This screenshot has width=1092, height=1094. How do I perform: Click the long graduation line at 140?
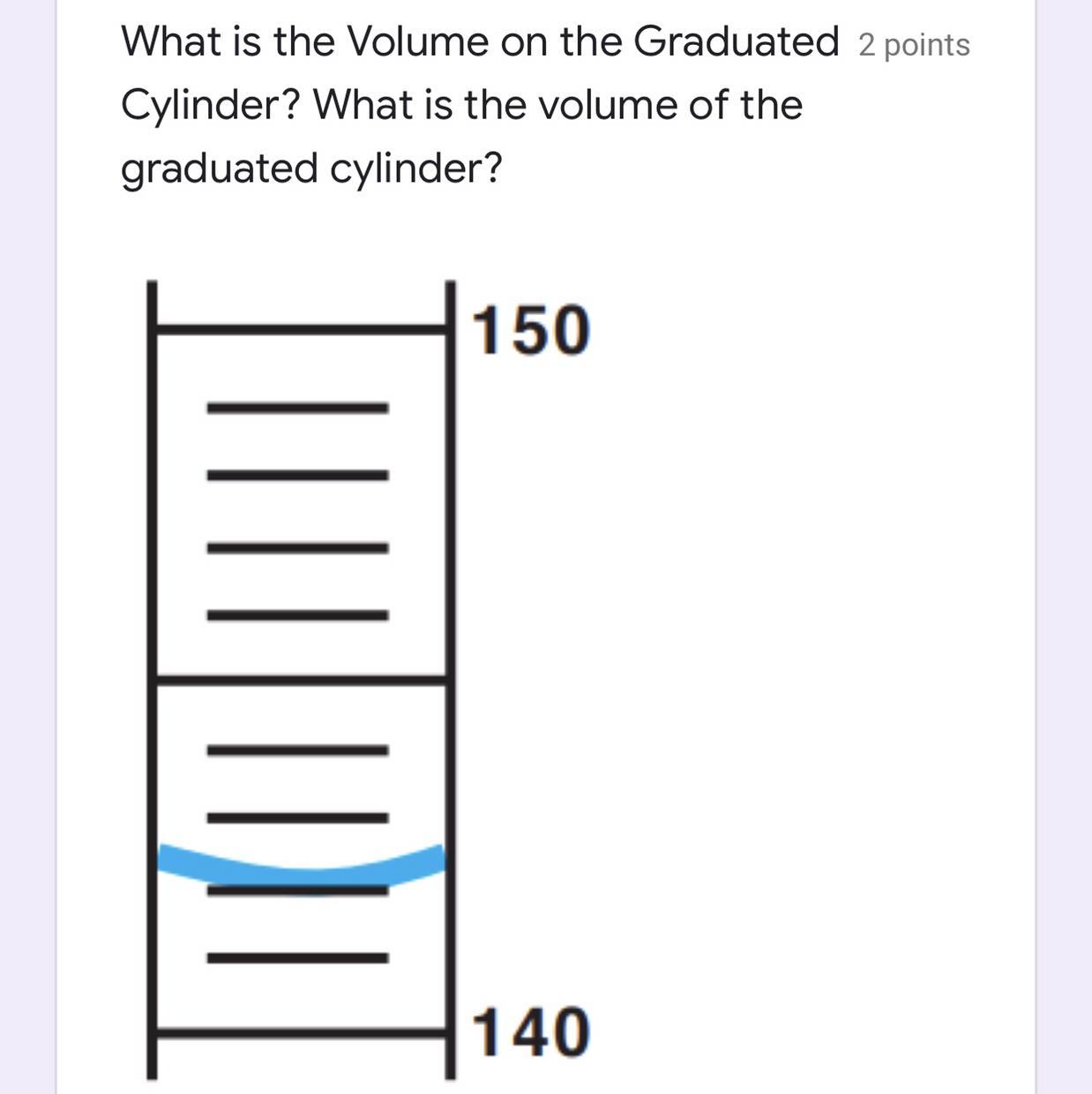[300, 1030]
